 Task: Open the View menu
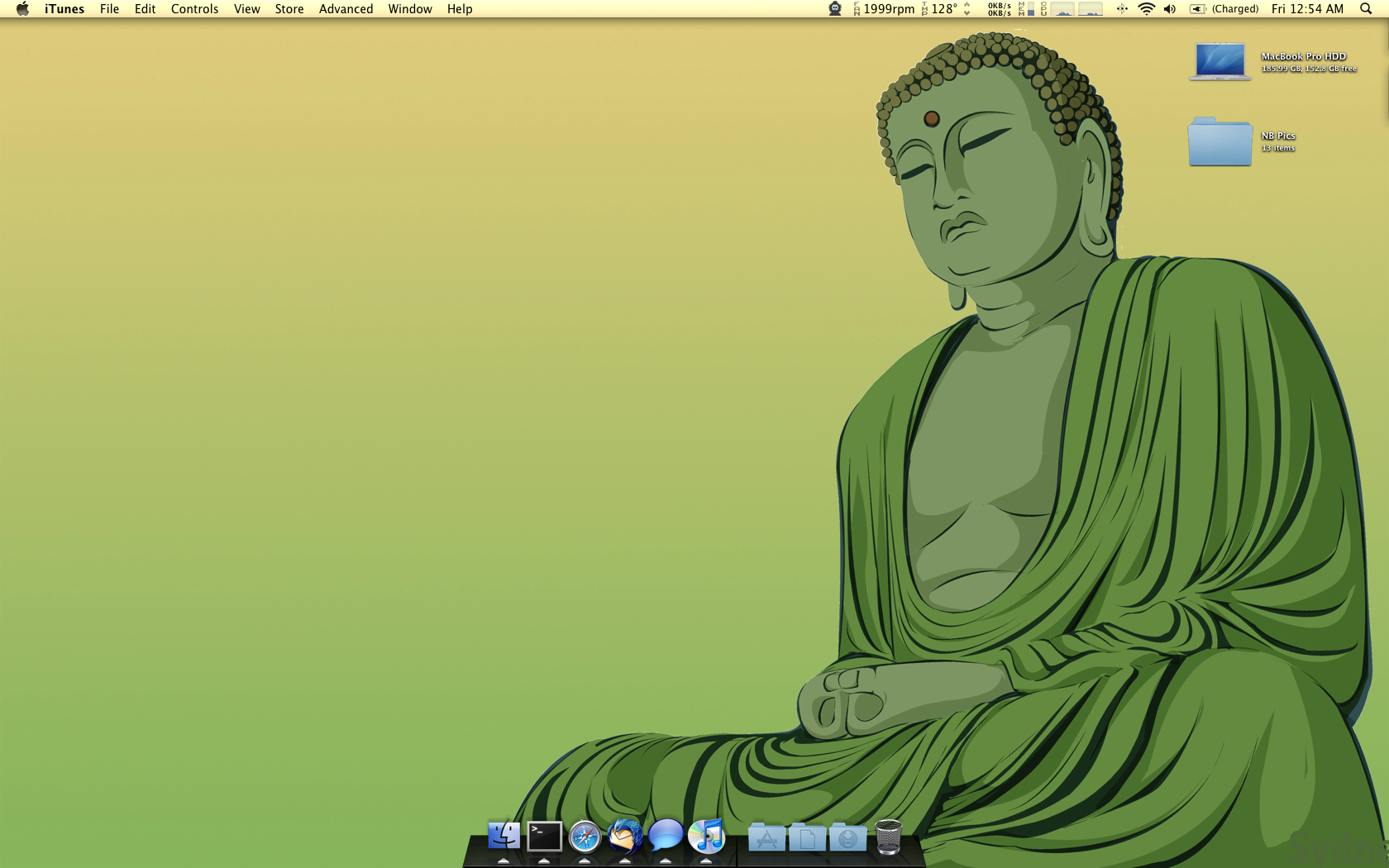(x=246, y=9)
